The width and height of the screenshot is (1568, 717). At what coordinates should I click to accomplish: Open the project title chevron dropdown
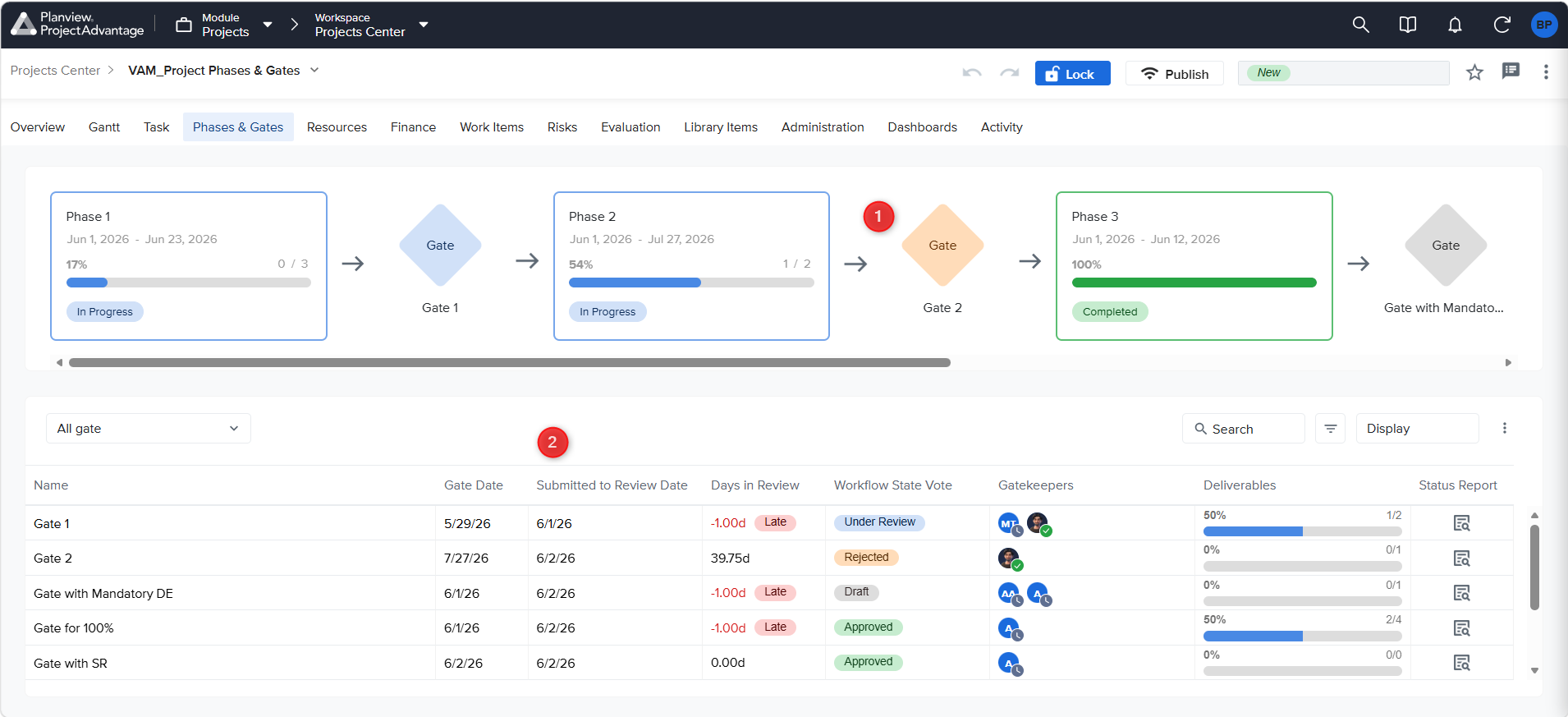point(314,71)
